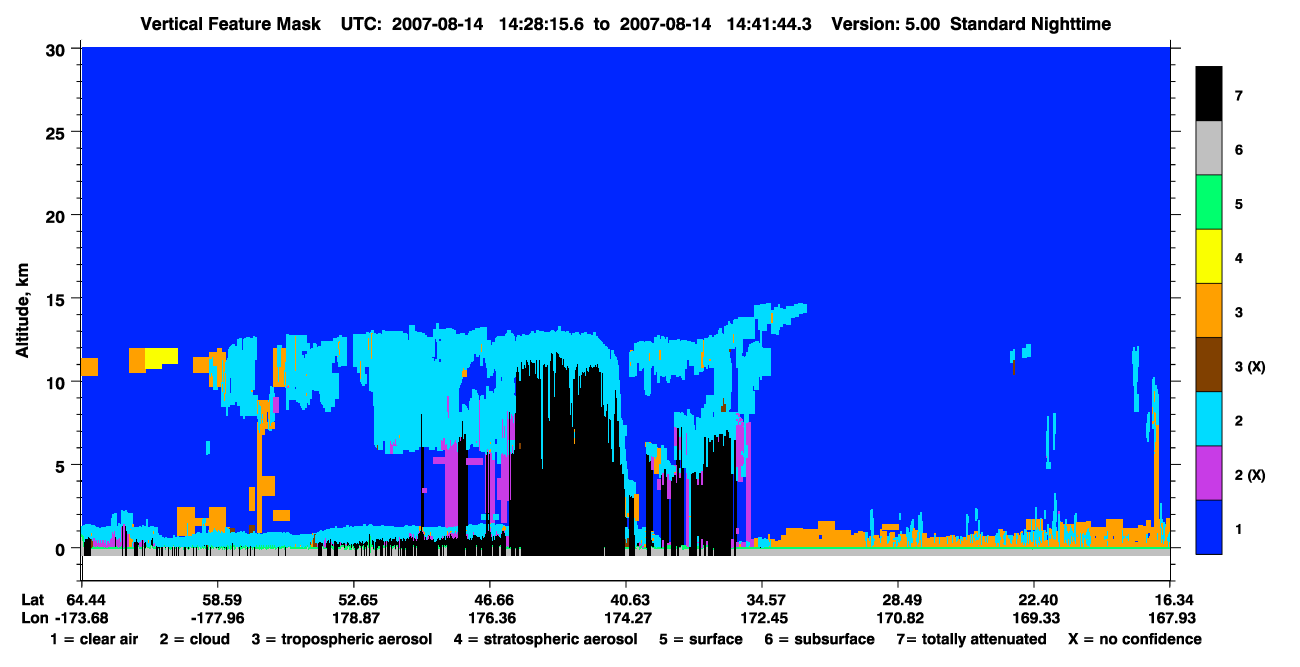
Task: Click longitude value '169.33'
Action: (1034, 618)
